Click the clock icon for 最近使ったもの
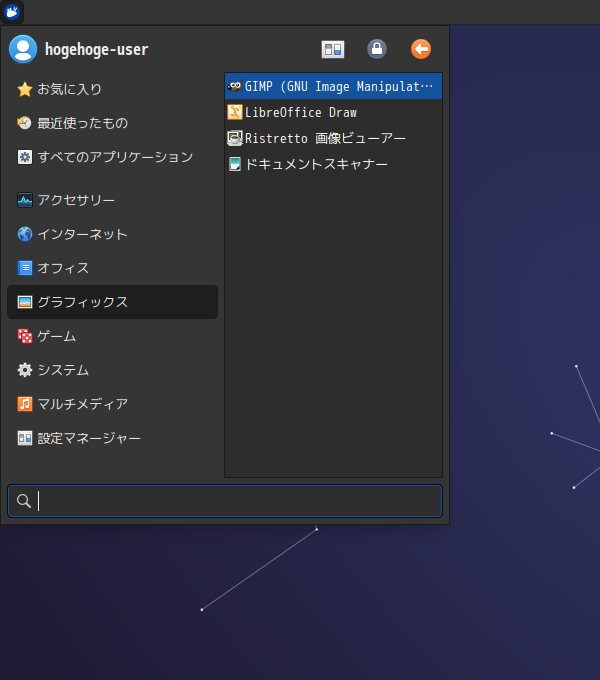The image size is (600, 680). 24,123
